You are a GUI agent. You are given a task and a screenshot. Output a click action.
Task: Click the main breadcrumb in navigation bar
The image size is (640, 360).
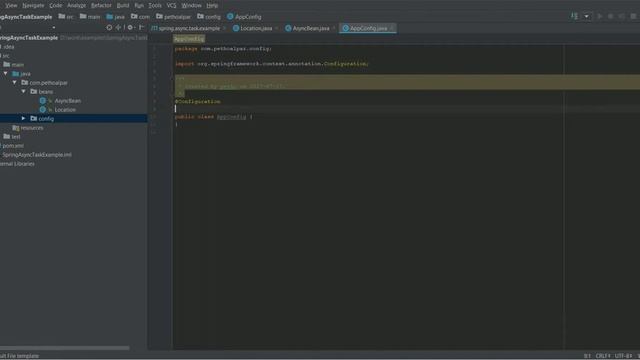click(90, 17)
